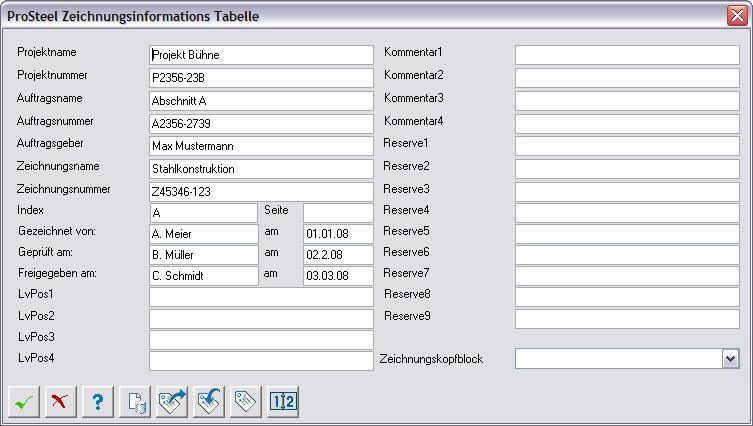
Task: Focus the LvPos3 input field
Action: click(261, 340)
